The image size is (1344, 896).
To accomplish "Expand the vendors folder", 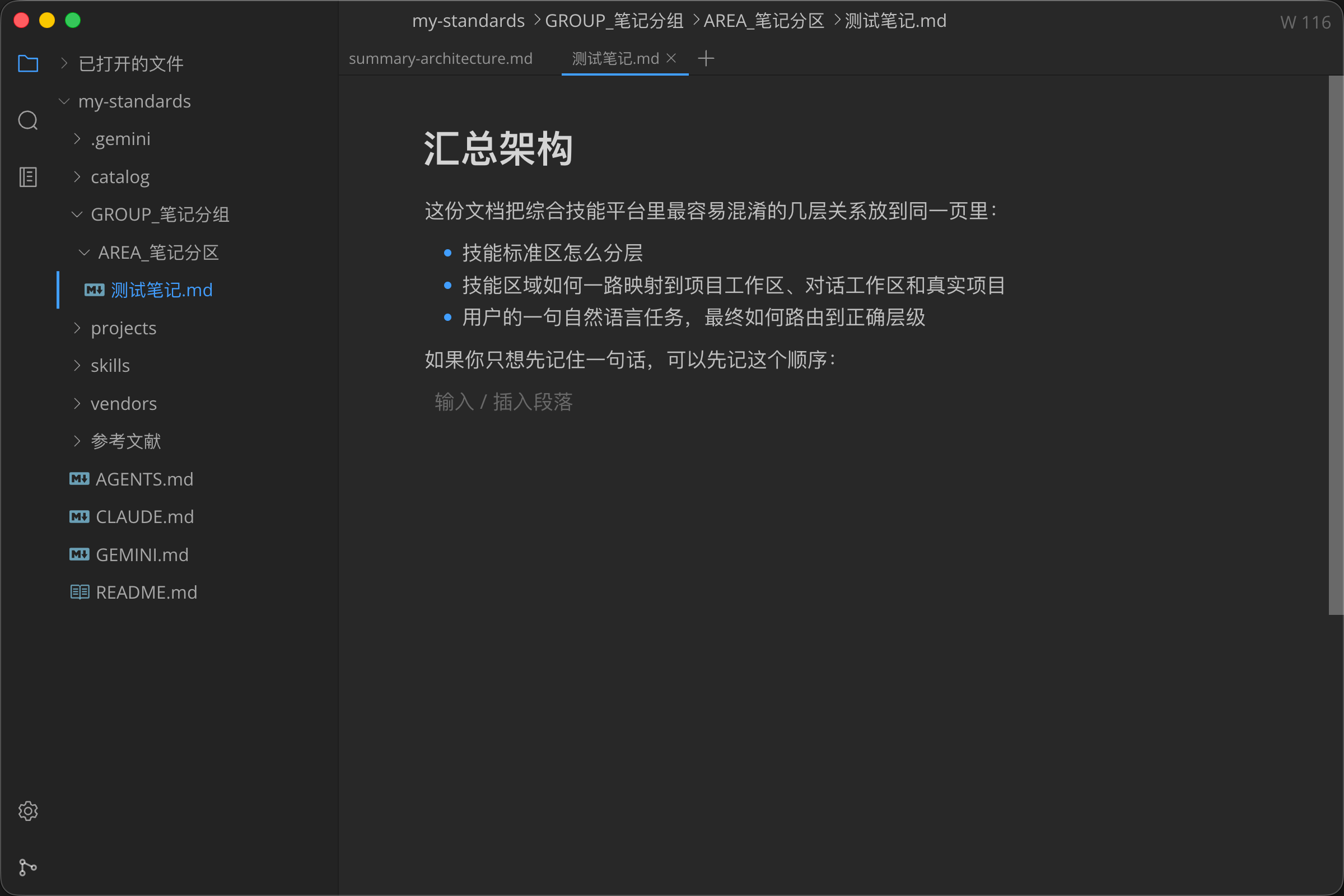I will [x=77, y=403].
